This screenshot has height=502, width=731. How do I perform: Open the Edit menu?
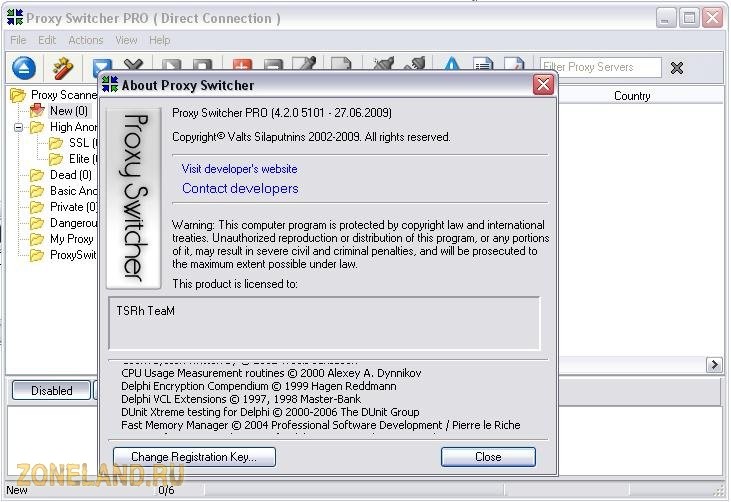click(47, 40)
